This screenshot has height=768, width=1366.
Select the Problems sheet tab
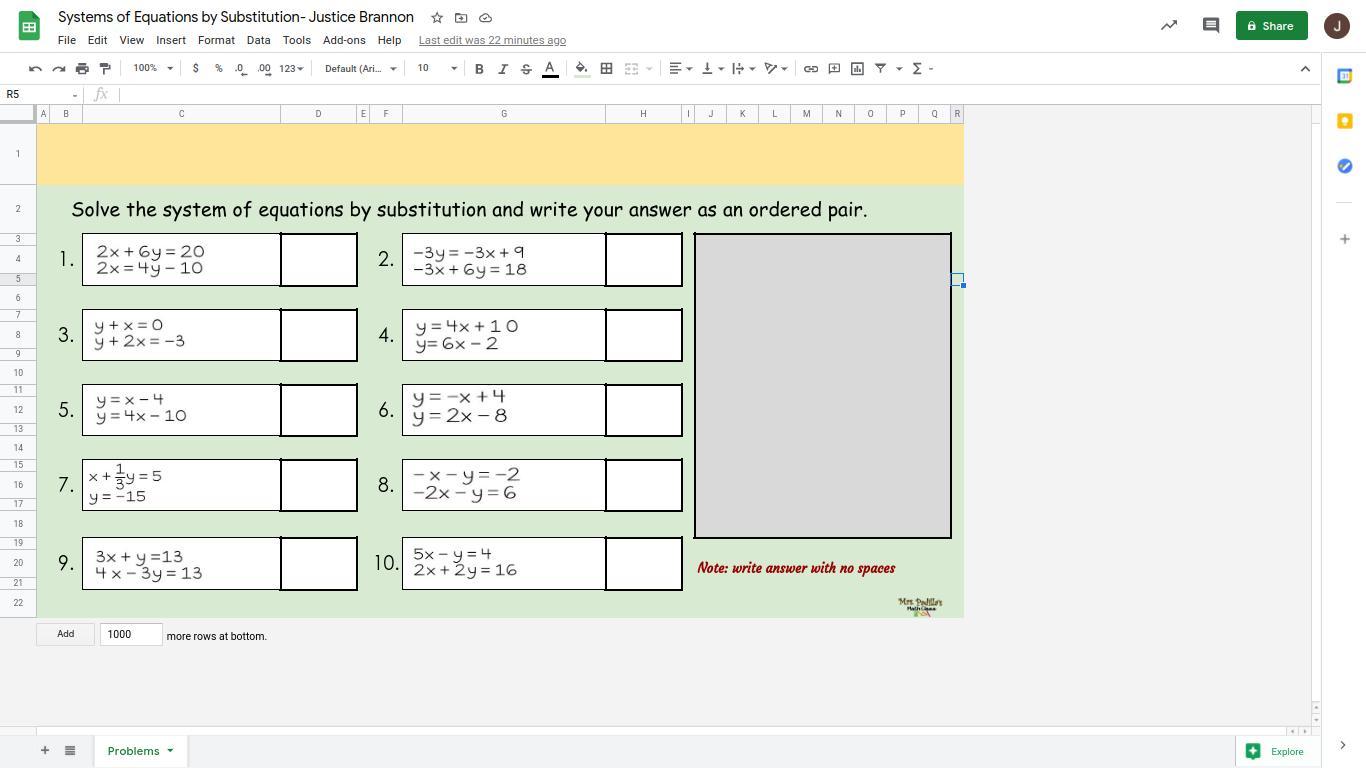(133, 751)
